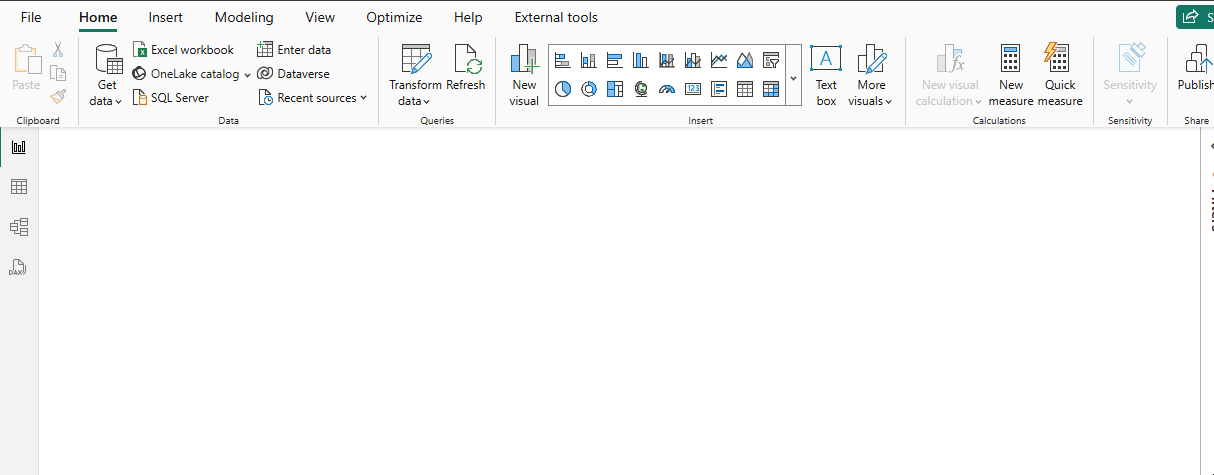
Task: Insert a donut chart visual
Action: click(588, 89)
